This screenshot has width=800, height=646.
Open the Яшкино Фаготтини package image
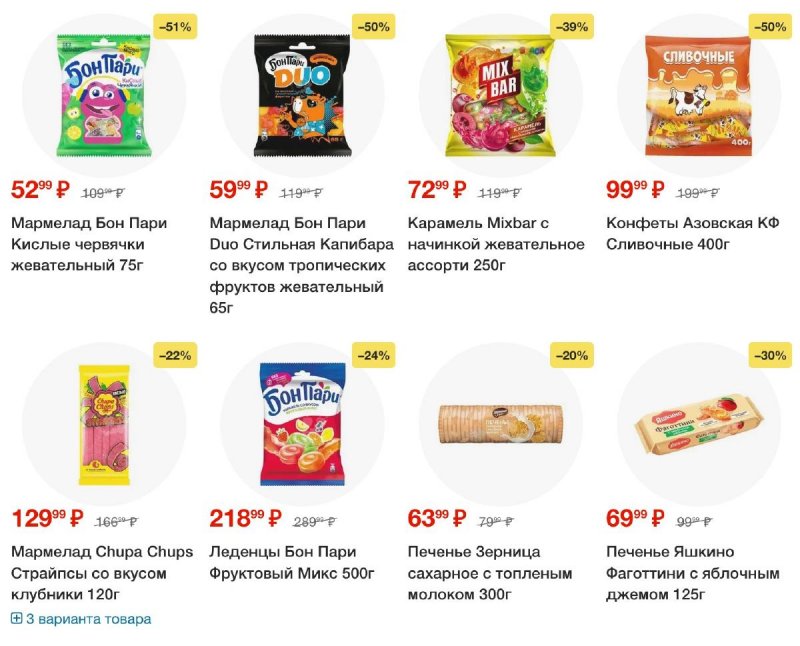699,425
